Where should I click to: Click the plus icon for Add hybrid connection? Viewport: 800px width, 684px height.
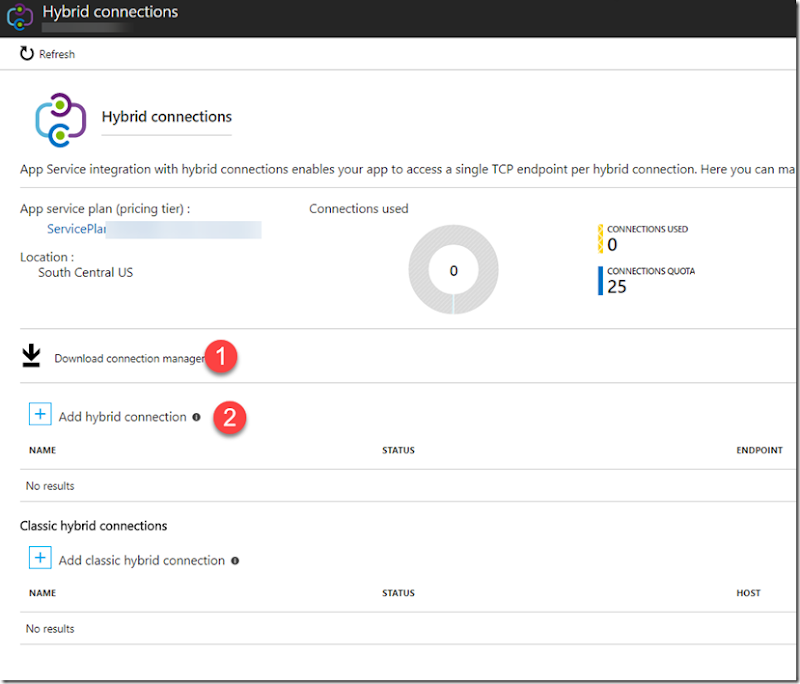40,414
